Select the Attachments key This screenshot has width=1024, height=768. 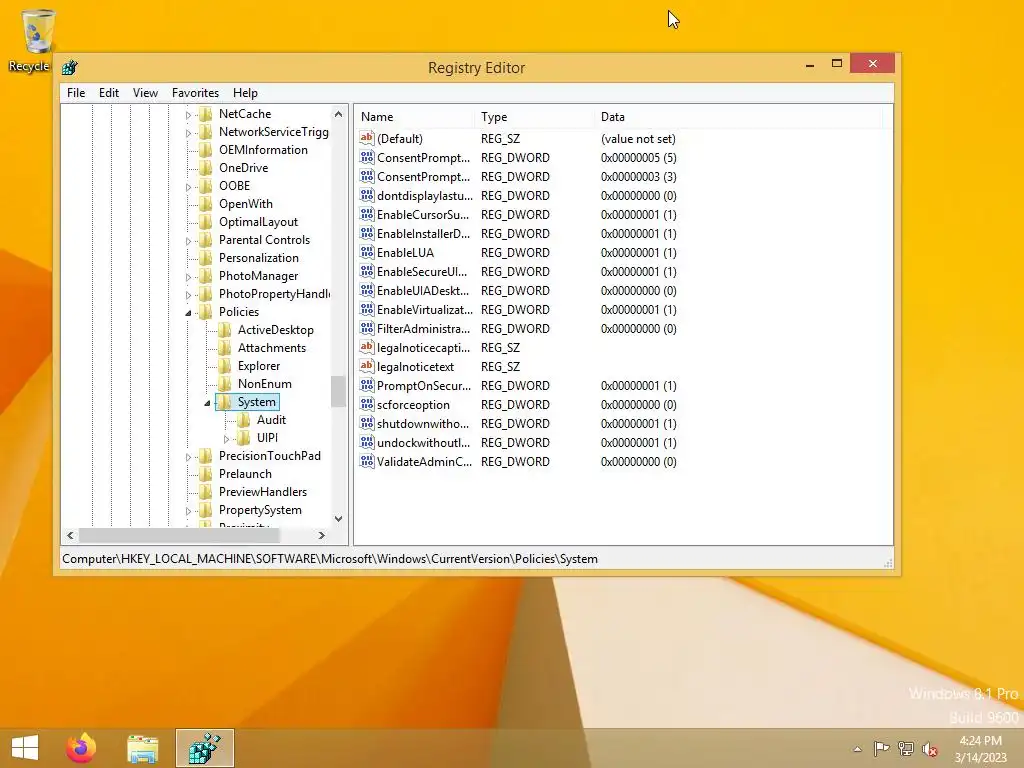271,347
